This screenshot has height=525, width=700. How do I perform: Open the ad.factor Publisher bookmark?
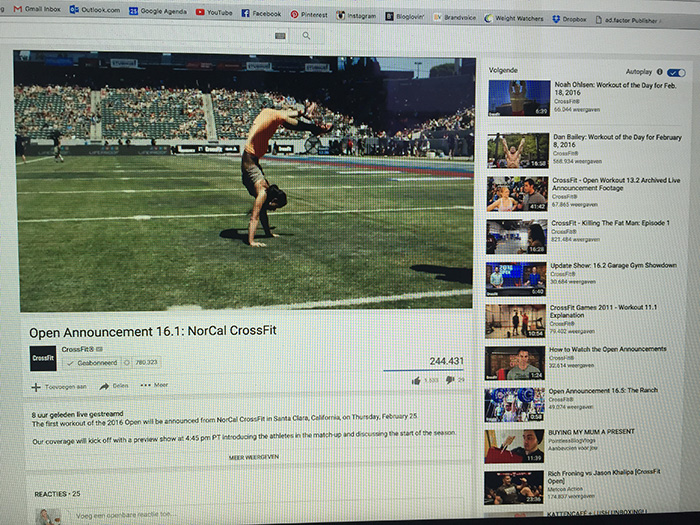click(x=628, y=20)
